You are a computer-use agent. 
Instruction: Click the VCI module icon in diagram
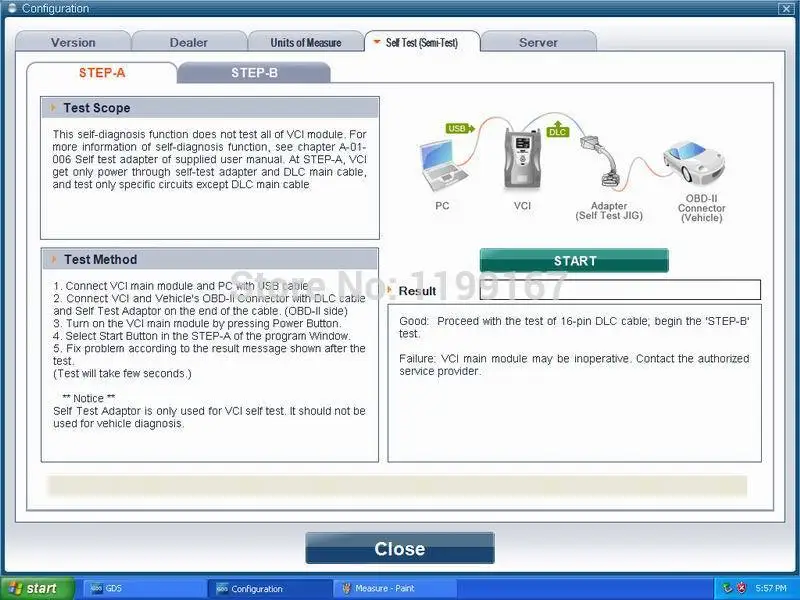[522, 158]
